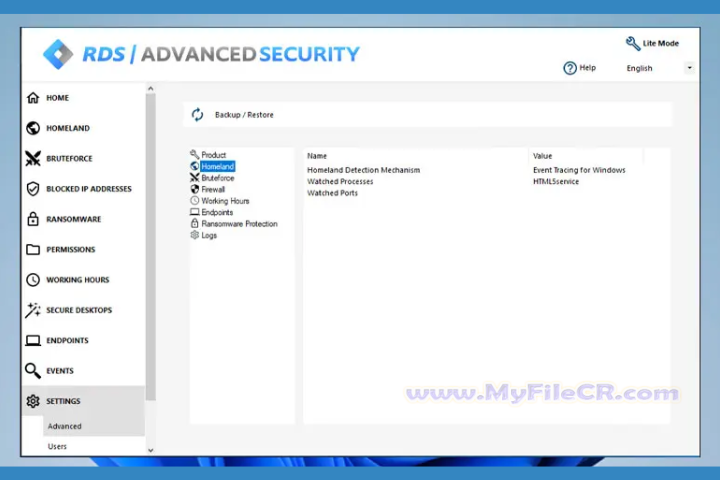Click the Logs gear icon in tree
This screenshot has width=720, height=480.
click(x=195, y=235)
